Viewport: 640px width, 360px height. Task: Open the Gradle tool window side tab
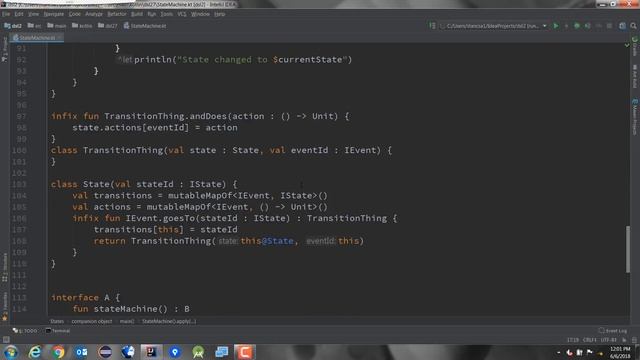[635, 47]
